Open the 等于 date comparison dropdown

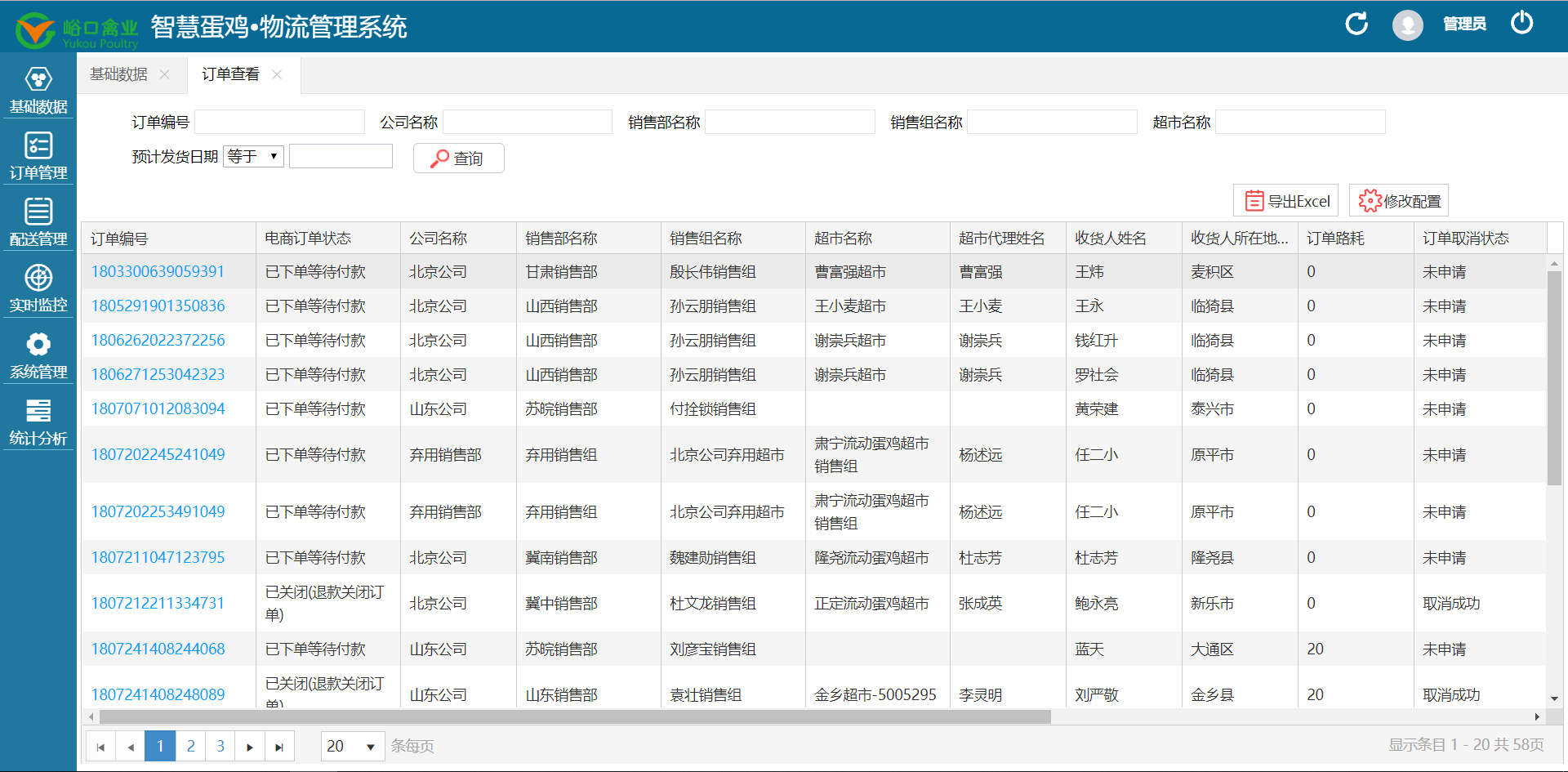tap(253, 156)
